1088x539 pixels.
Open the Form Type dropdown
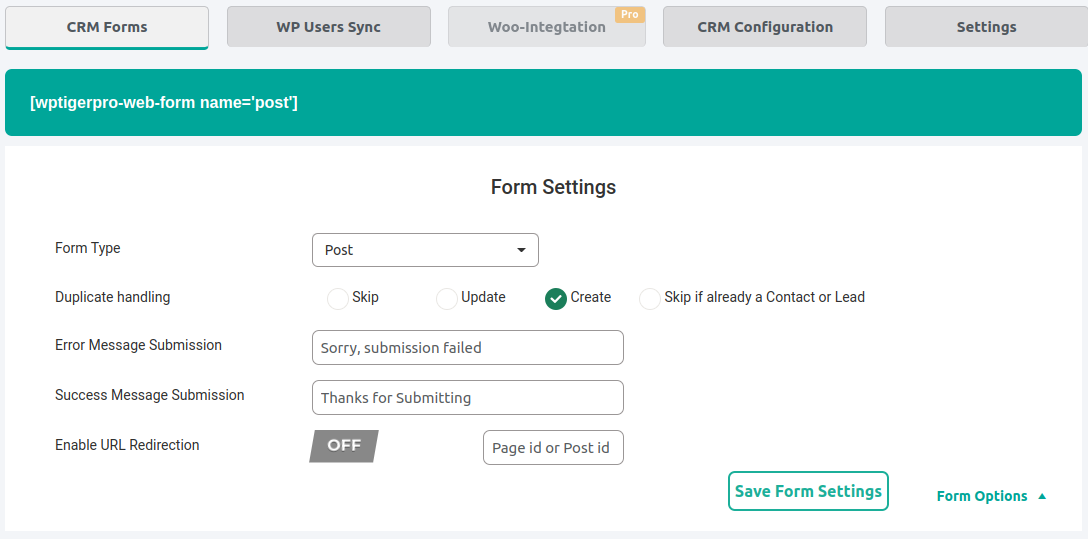pyautogui.click(x=425, y=250)
